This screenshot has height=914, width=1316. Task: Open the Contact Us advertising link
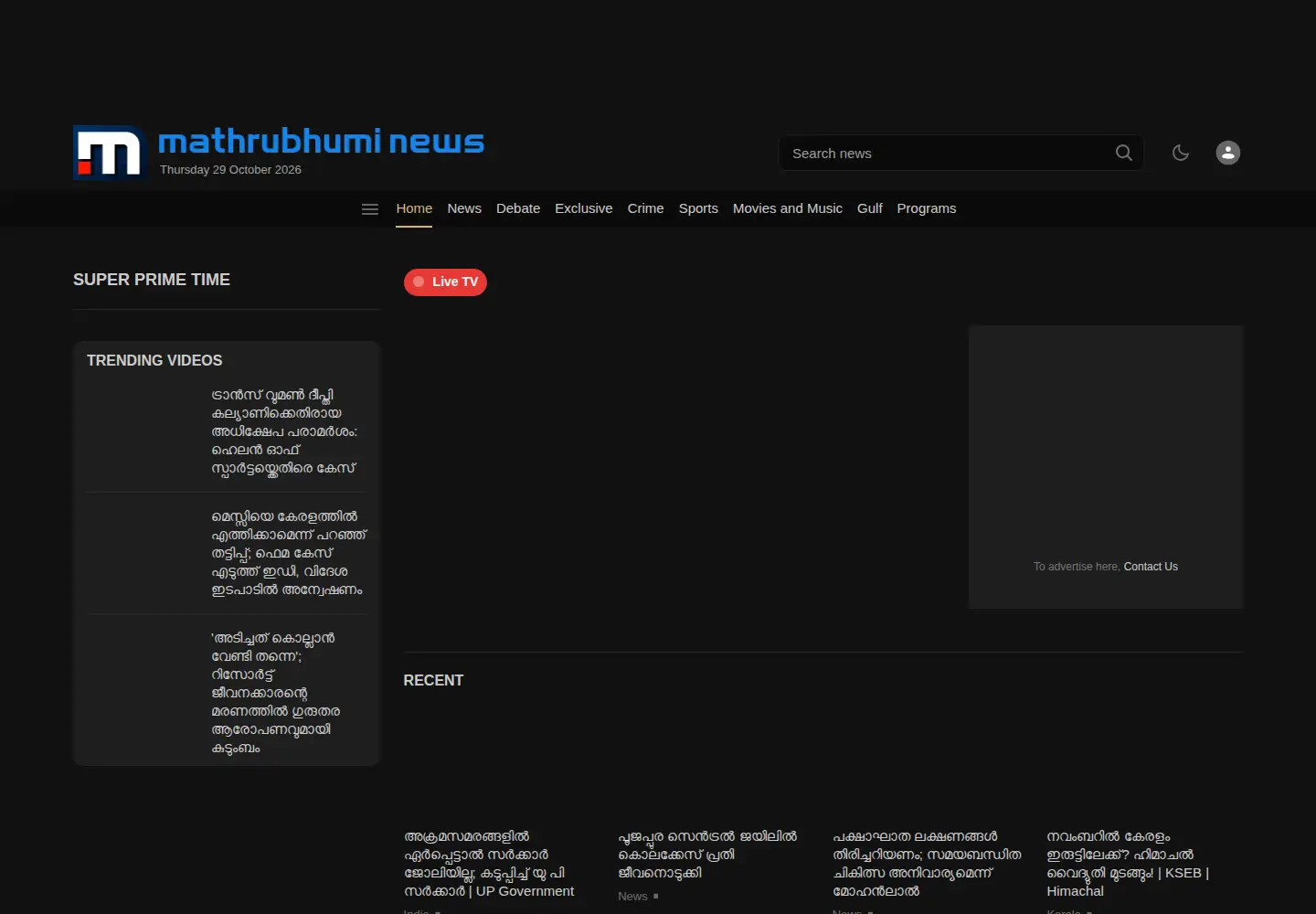point(1151,567)
